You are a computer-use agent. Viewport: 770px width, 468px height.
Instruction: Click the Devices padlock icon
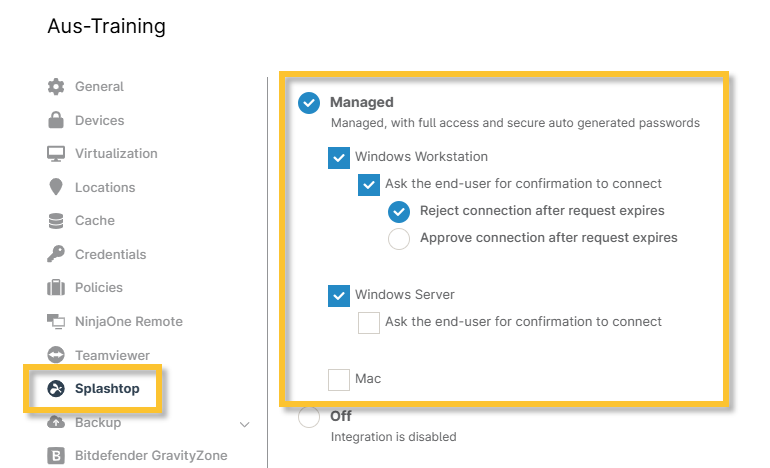[56, 120]
